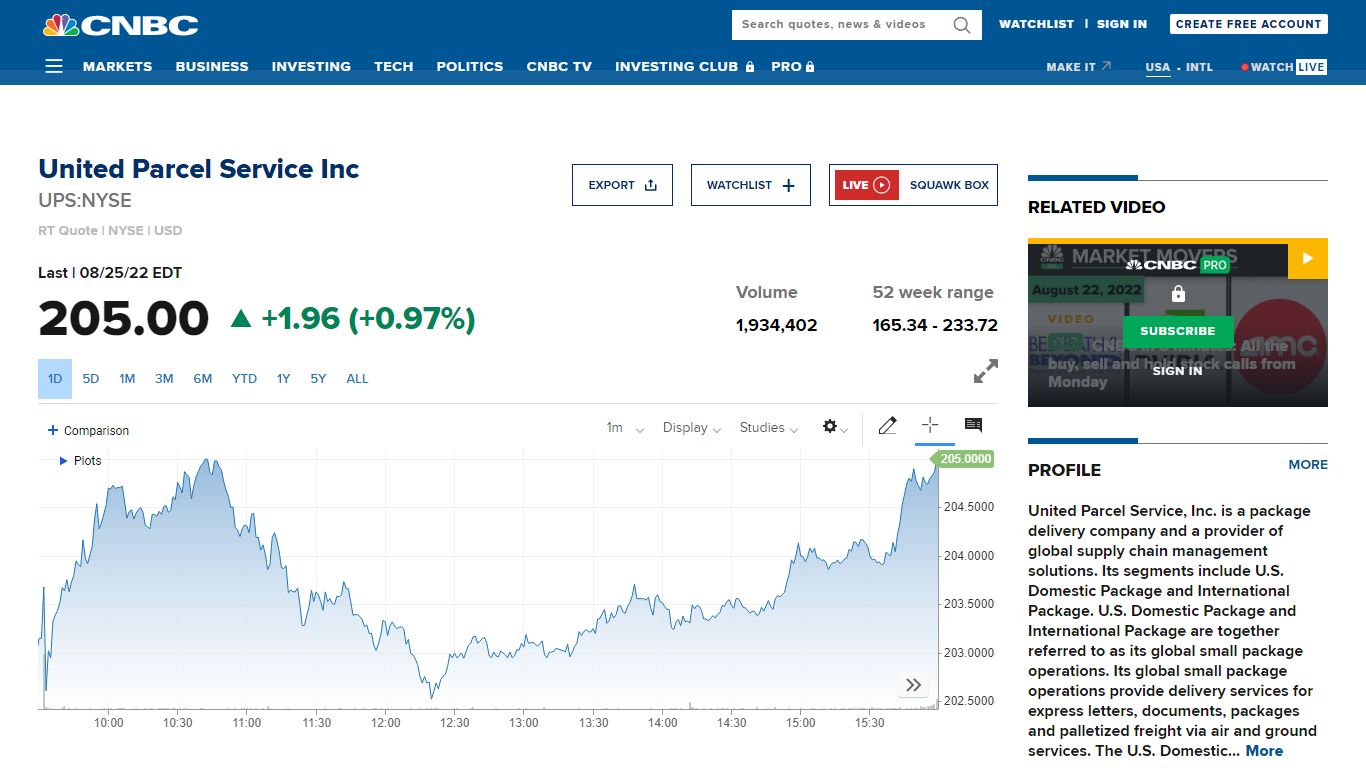Click MORE link beside PROFILE
Image resolution: width=1366 pixels, height=768 pixels.
tap(1308, 465)
